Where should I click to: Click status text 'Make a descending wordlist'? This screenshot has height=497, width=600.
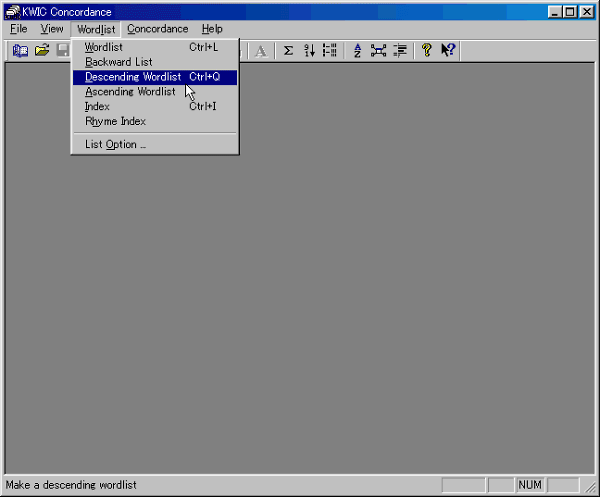pyautogui.click(x=71, y=485)
